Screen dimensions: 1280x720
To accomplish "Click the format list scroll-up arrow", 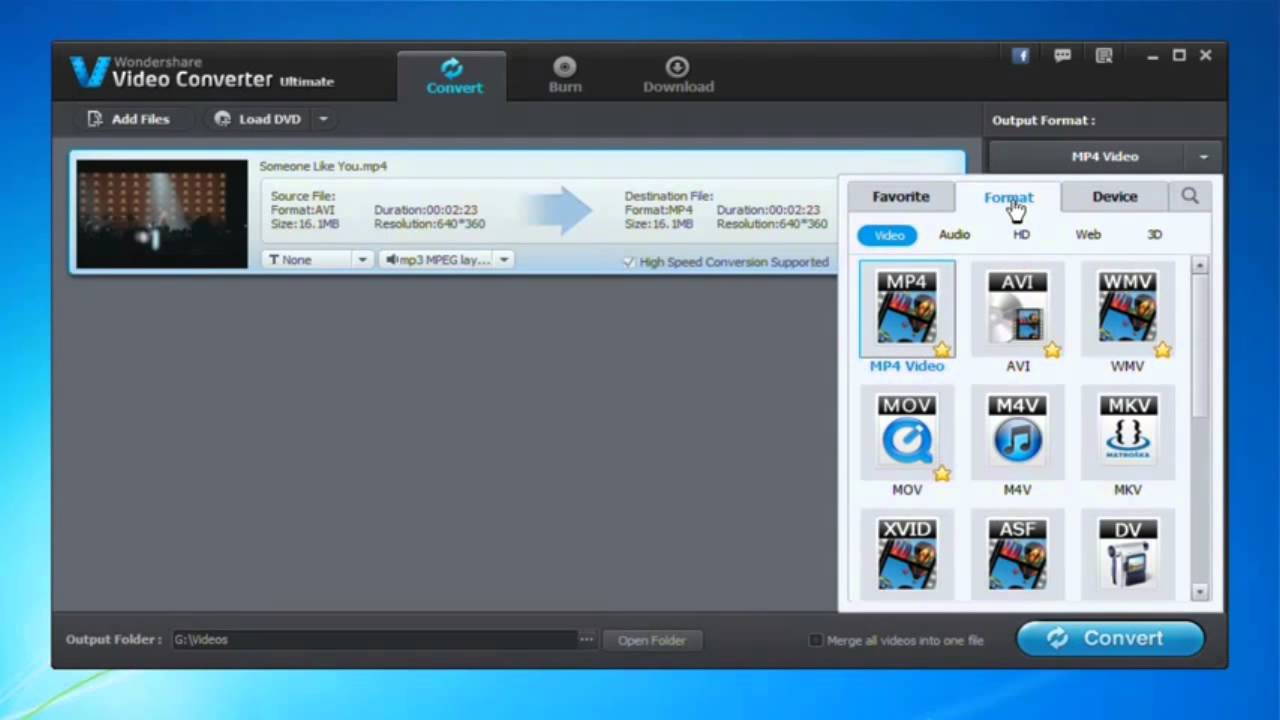I will click(x=1200, y=266).
